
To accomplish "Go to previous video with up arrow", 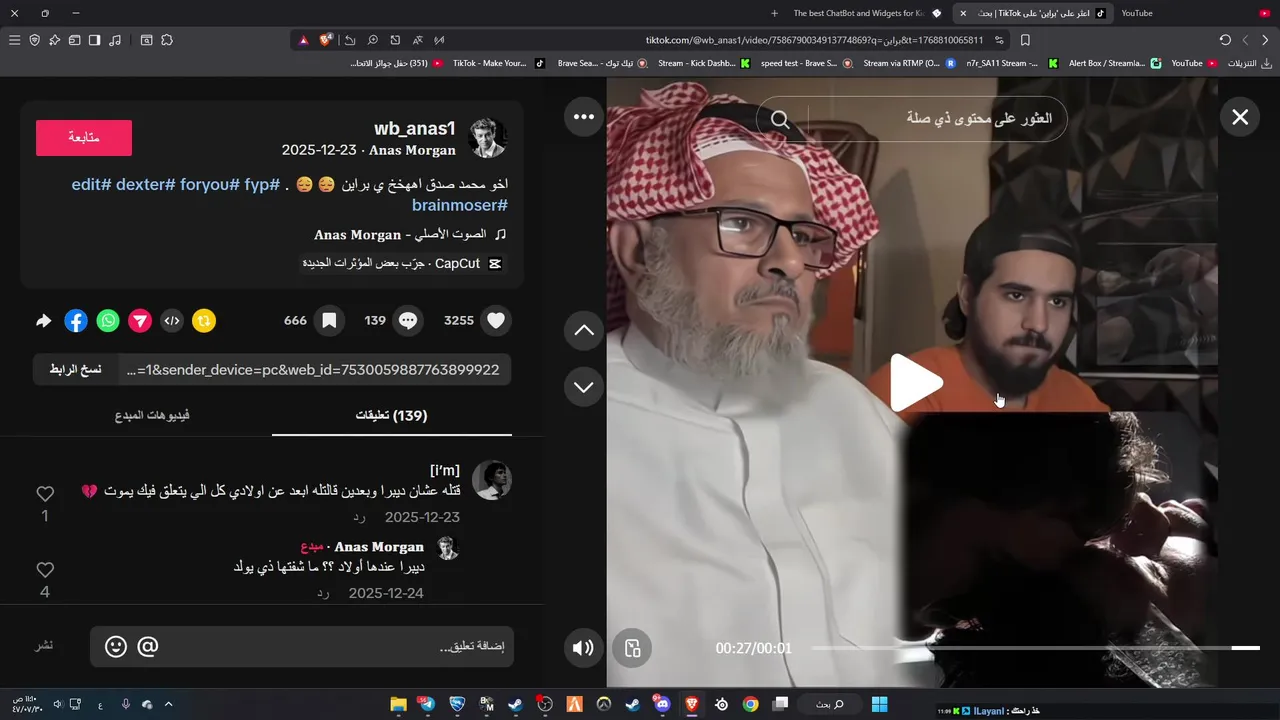I will [584, 330].
